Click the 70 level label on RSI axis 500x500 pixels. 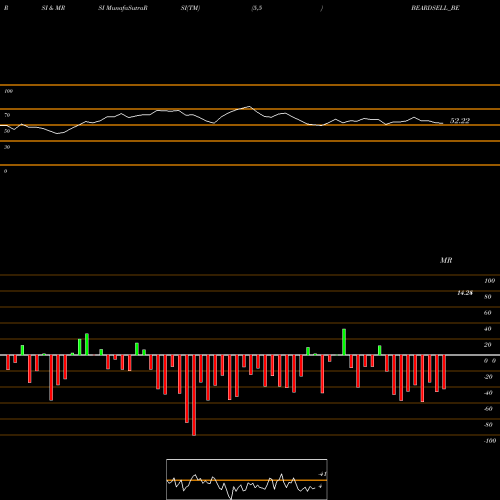[x=7, y=115]
